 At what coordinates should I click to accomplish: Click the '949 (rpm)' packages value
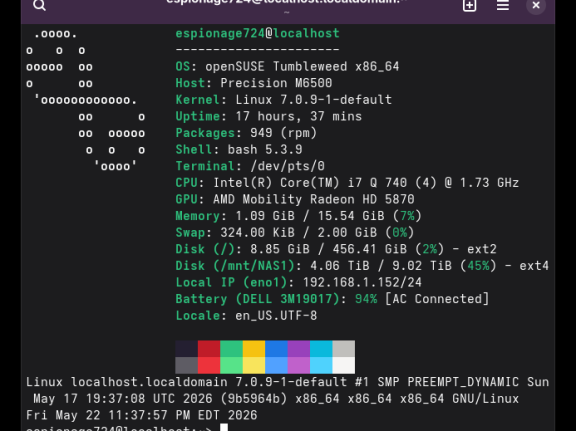(x=284, y=133)
